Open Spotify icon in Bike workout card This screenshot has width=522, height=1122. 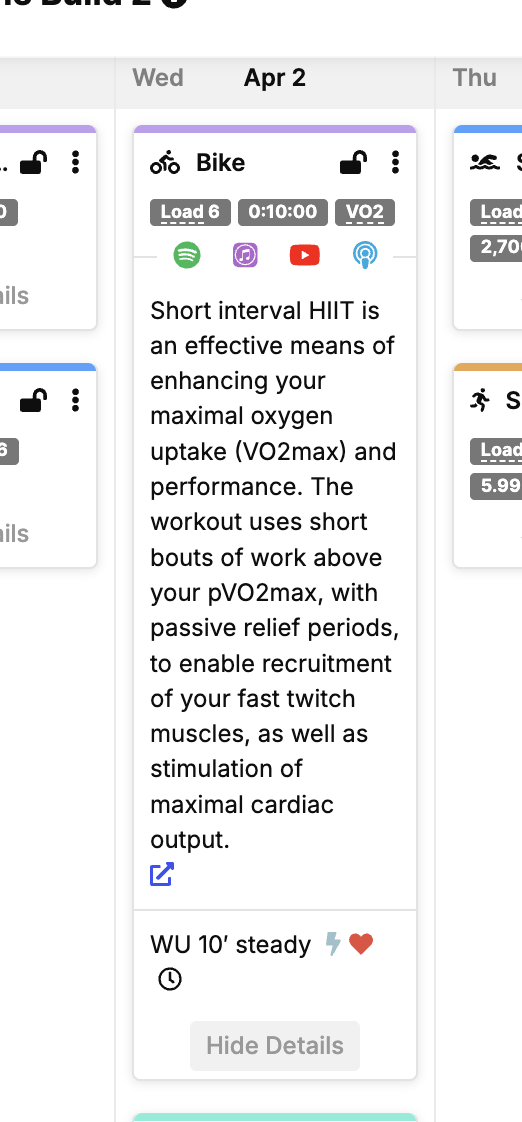pyautogui.click(x=187, y=255)
